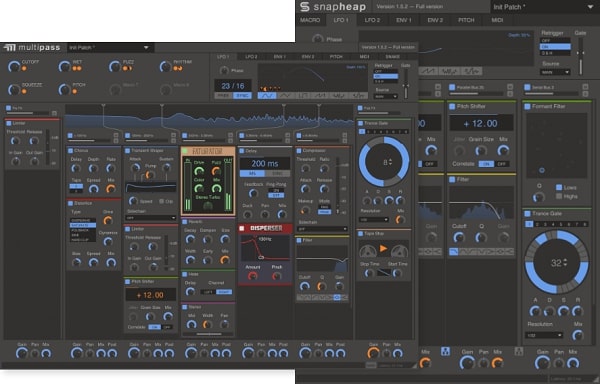This screenshot has width=600, height=384.
Task: Click the FREE button under 23/16
Action: [223, 96]
